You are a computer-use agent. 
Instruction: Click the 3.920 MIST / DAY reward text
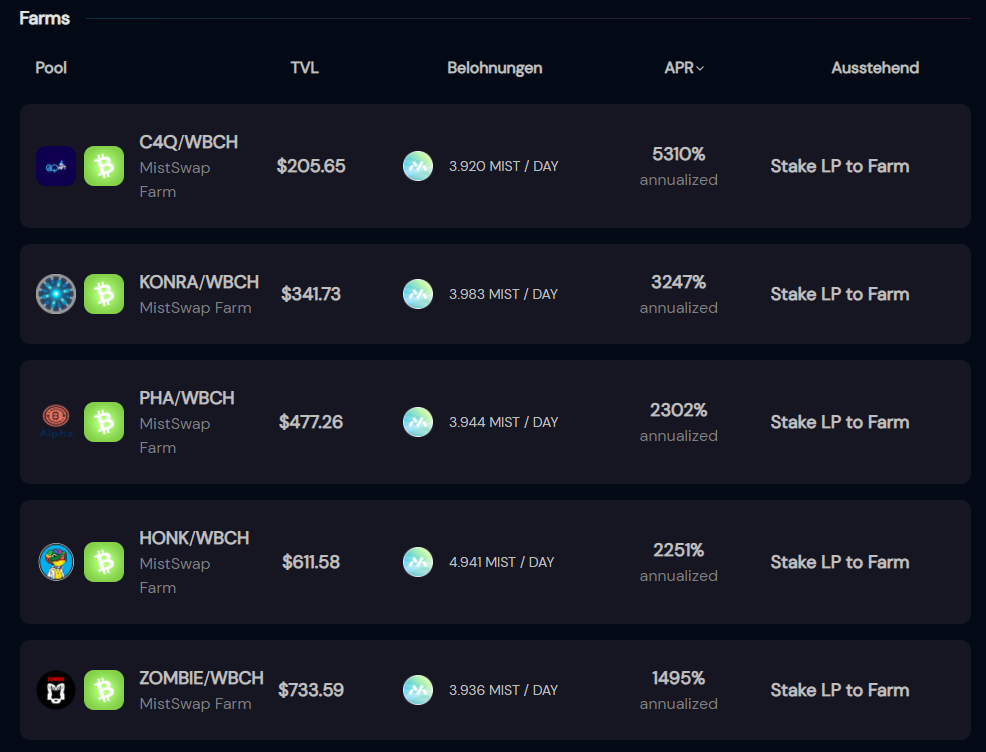coord(504,166)
